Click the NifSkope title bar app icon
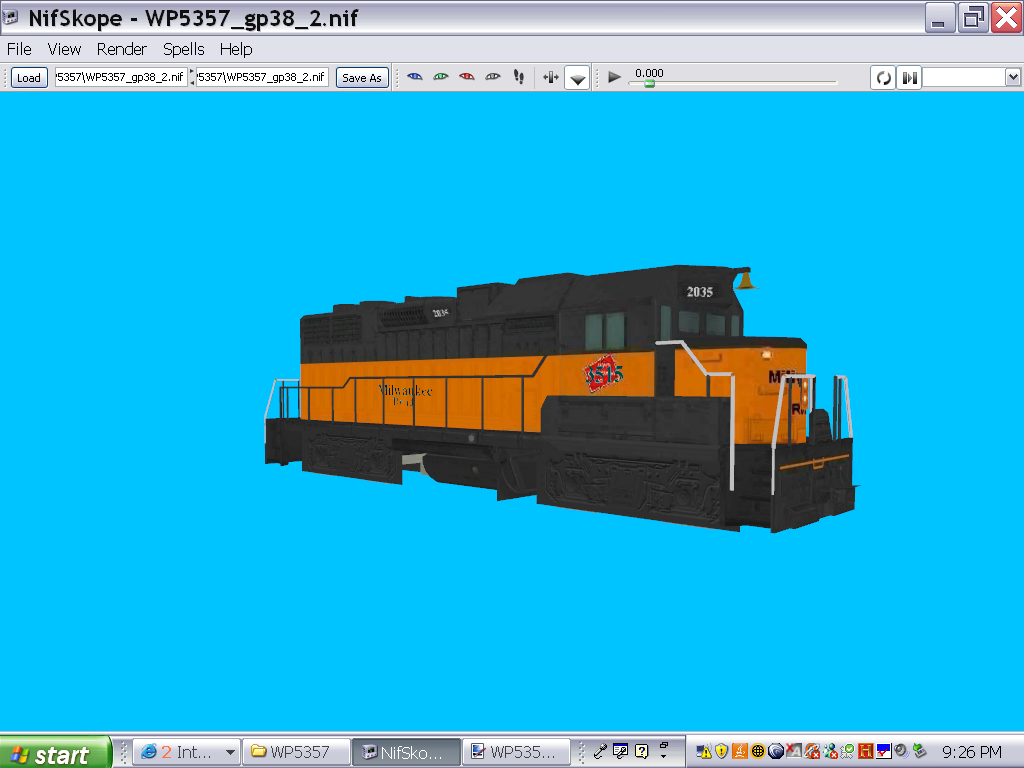 [x=10, y=18]
